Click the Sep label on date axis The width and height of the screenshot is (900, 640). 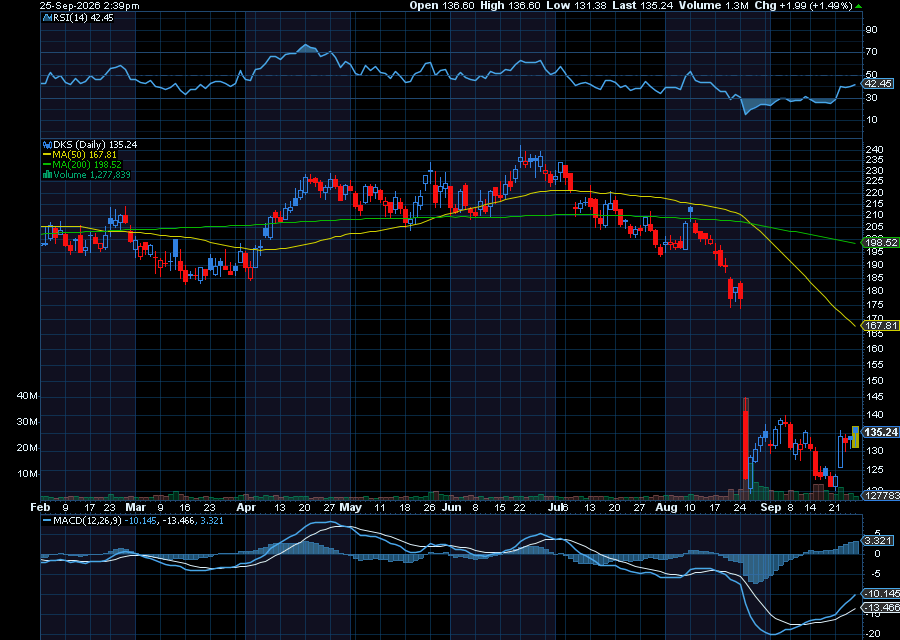(770, 507)
